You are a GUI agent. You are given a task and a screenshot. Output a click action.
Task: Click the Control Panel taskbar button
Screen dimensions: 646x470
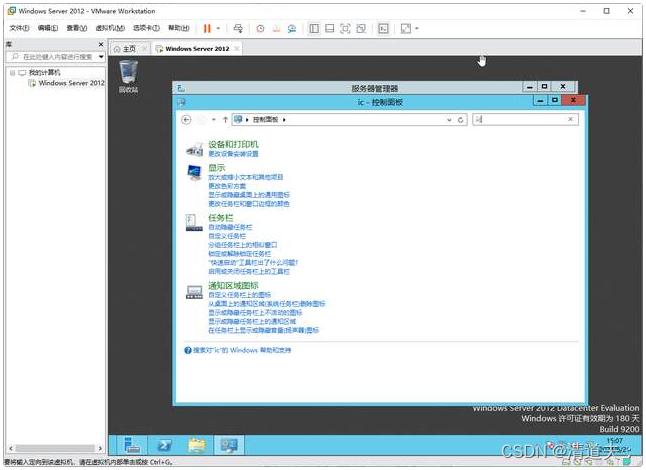coord(229,445)
